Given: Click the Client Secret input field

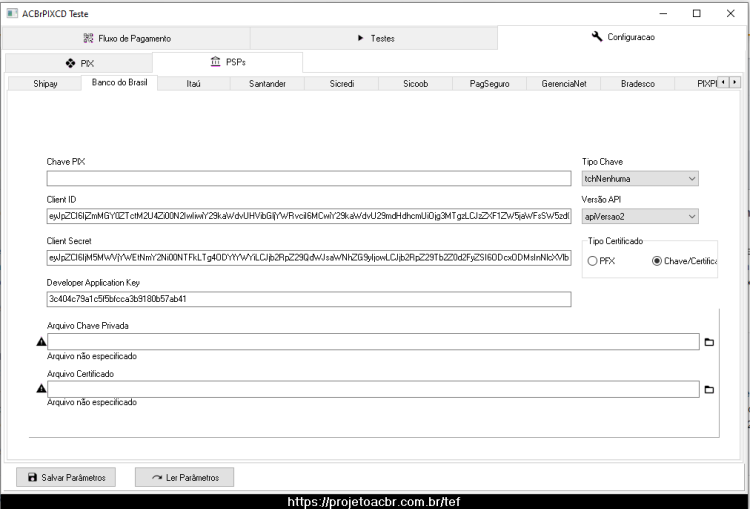Looking at the screenshot, I should (309, 258).
